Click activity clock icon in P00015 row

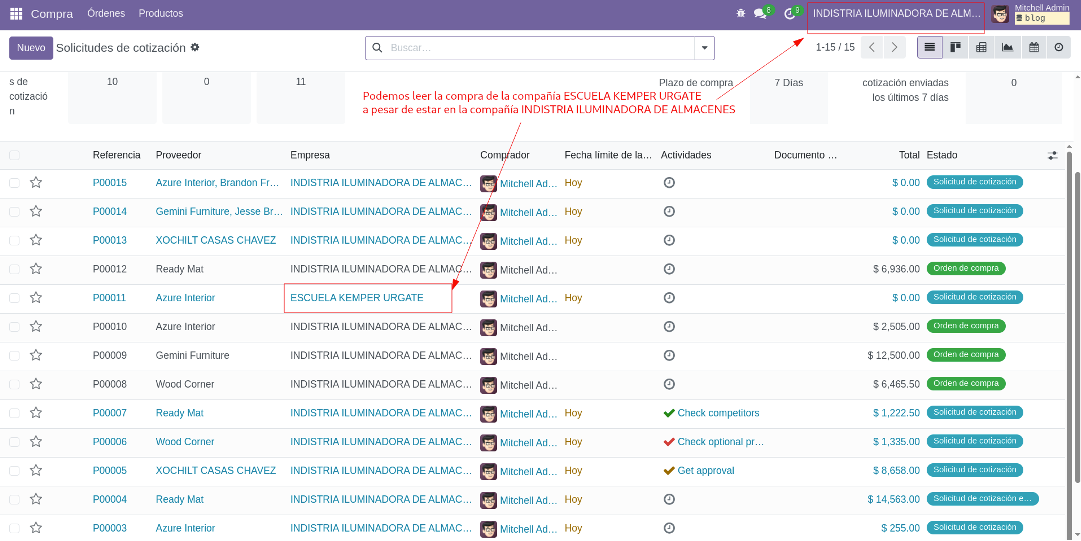point(669,183)
